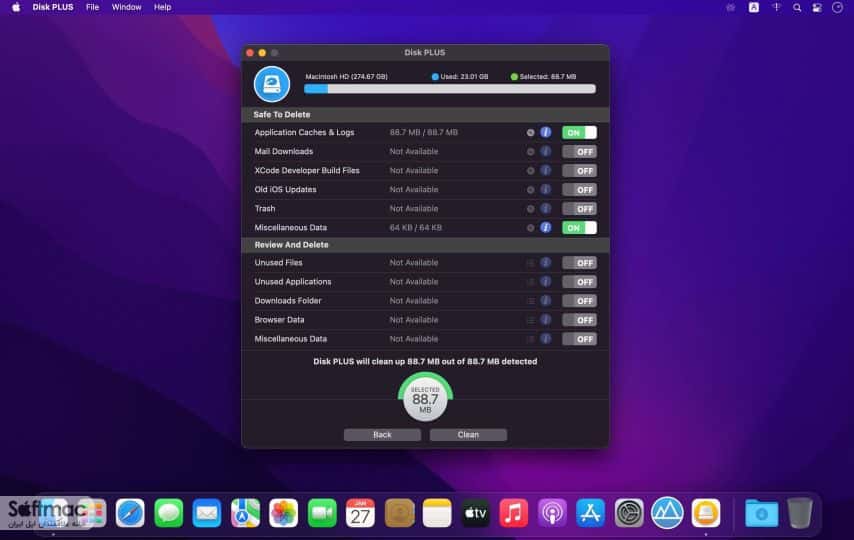Click the Clean button
The width and height of the screenshot is (854, 540).
coord(468,435)
